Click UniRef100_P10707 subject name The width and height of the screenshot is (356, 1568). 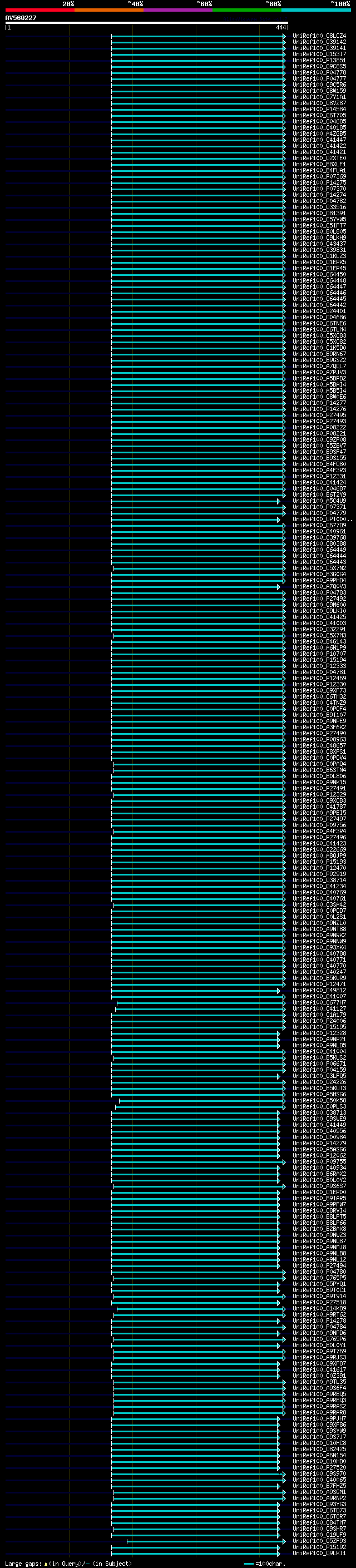point(319,654)
